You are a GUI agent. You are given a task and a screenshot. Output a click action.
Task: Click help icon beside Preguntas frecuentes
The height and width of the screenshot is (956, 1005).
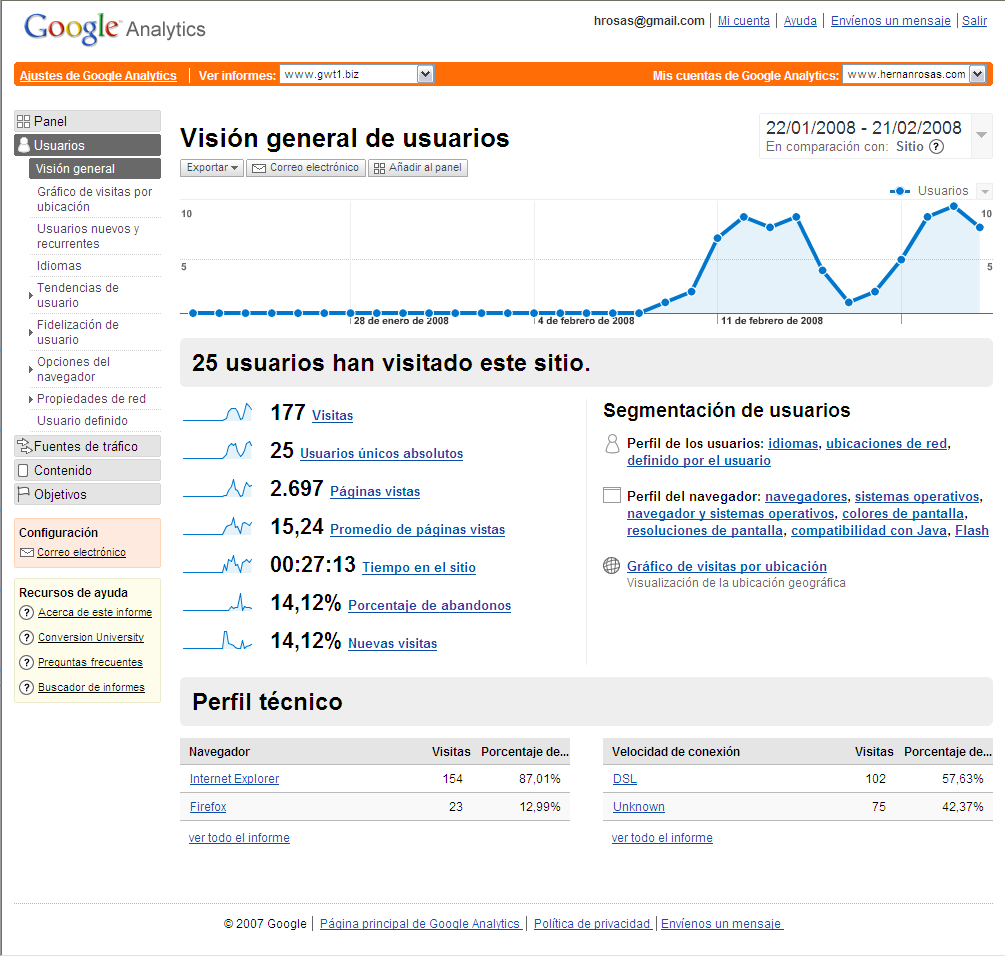click(x=26, y=663)
